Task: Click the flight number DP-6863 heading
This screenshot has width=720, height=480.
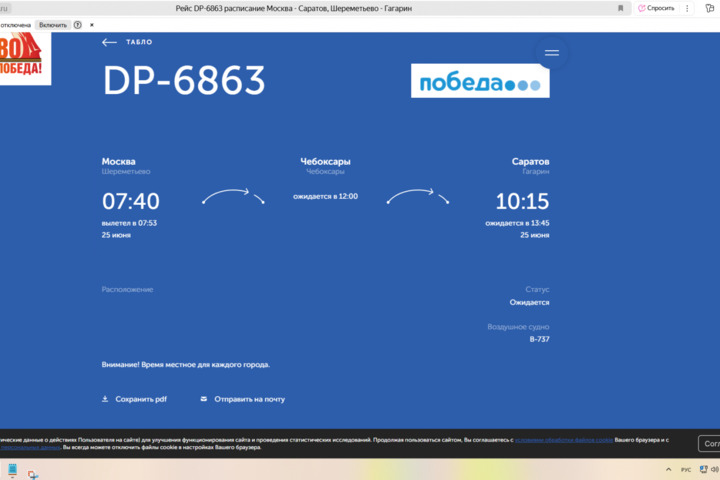Action: [x=184, y=80]
